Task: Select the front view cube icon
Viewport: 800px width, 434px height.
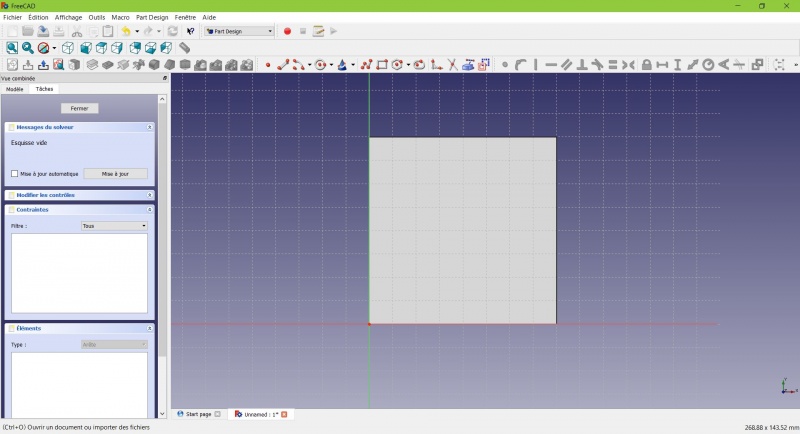Action: pyautogui.click(x=86, y=48)
